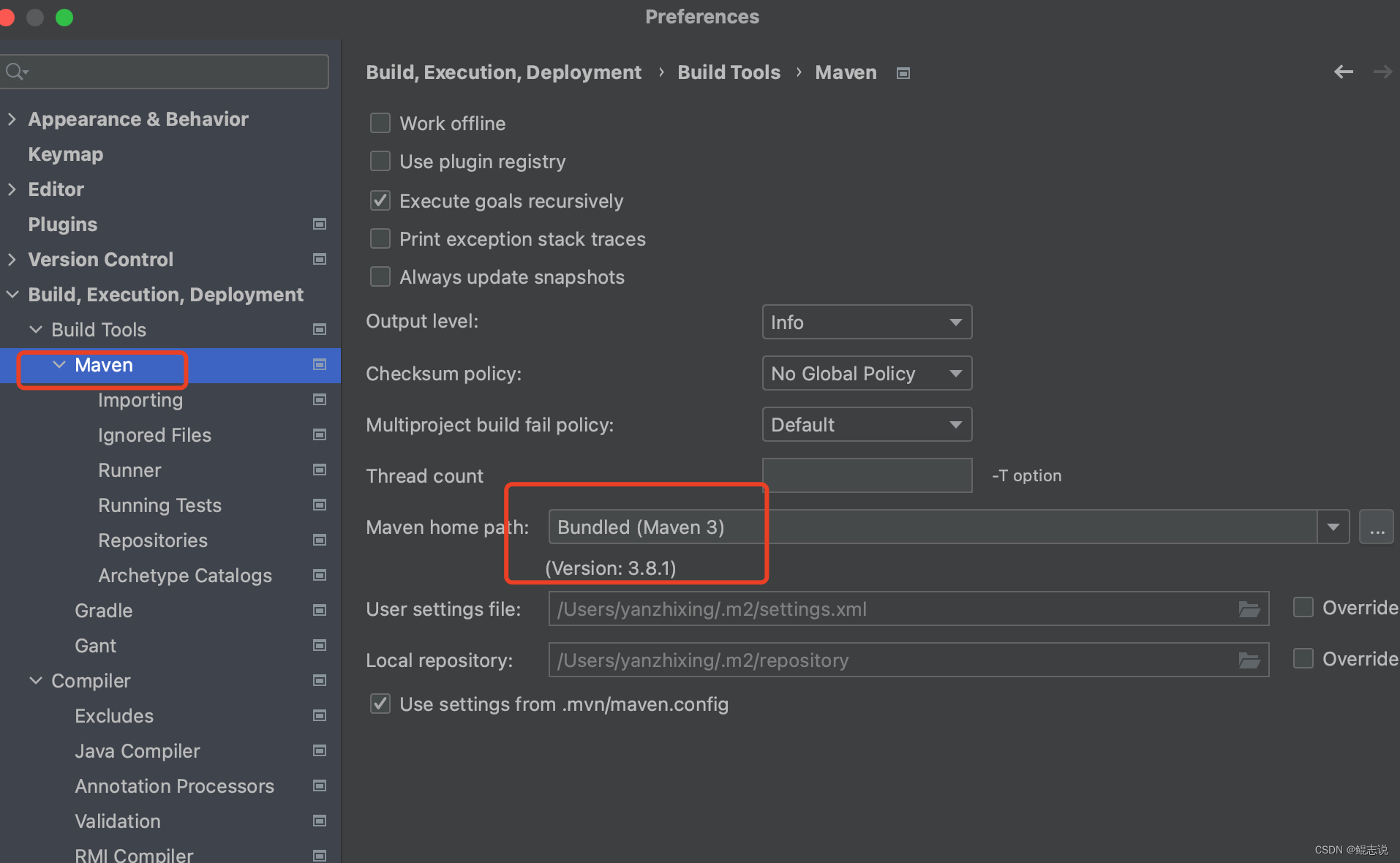Collapse the Compiler subtree

36,680
